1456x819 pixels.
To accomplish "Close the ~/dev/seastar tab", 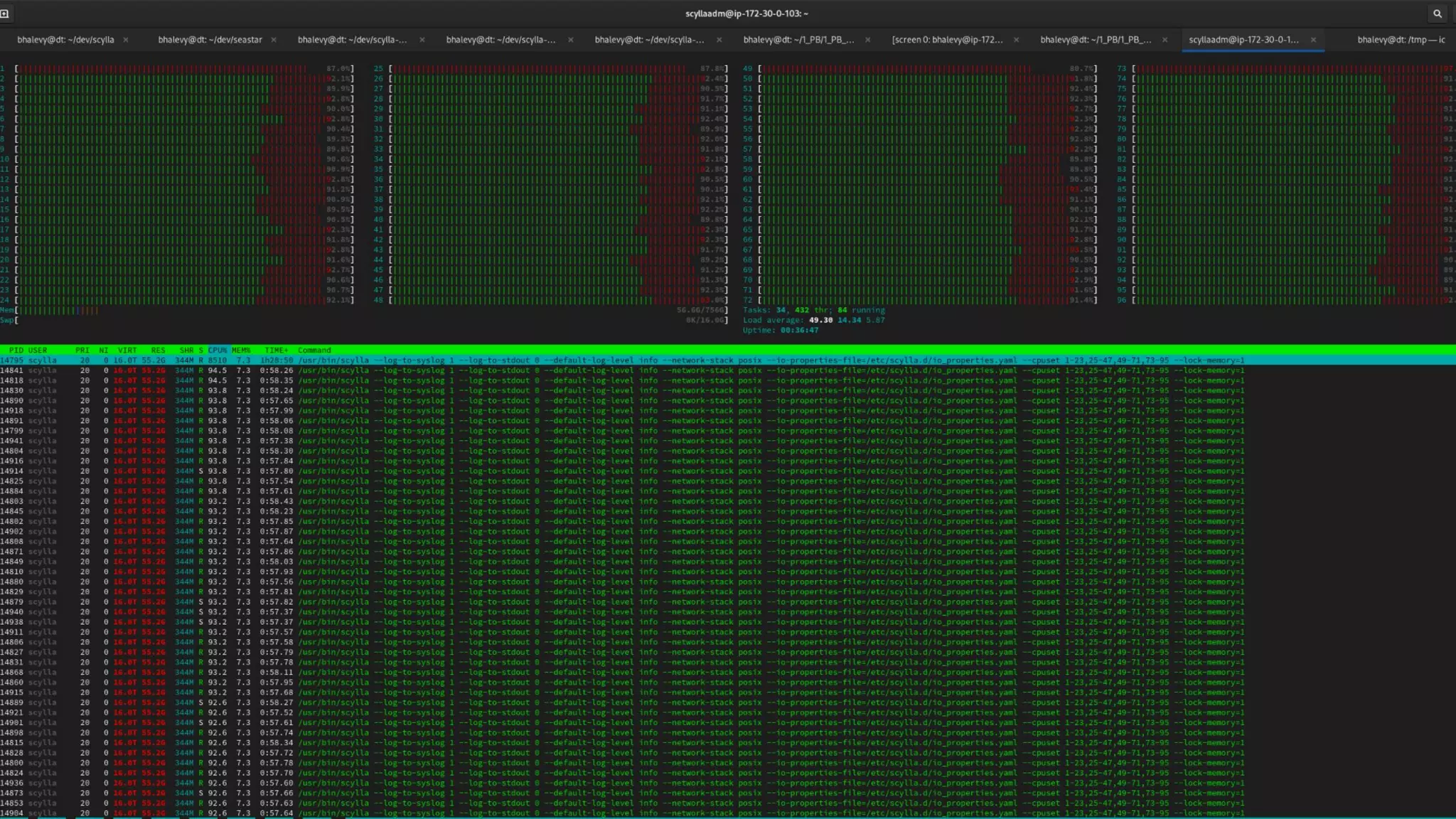I will (274, 40).
